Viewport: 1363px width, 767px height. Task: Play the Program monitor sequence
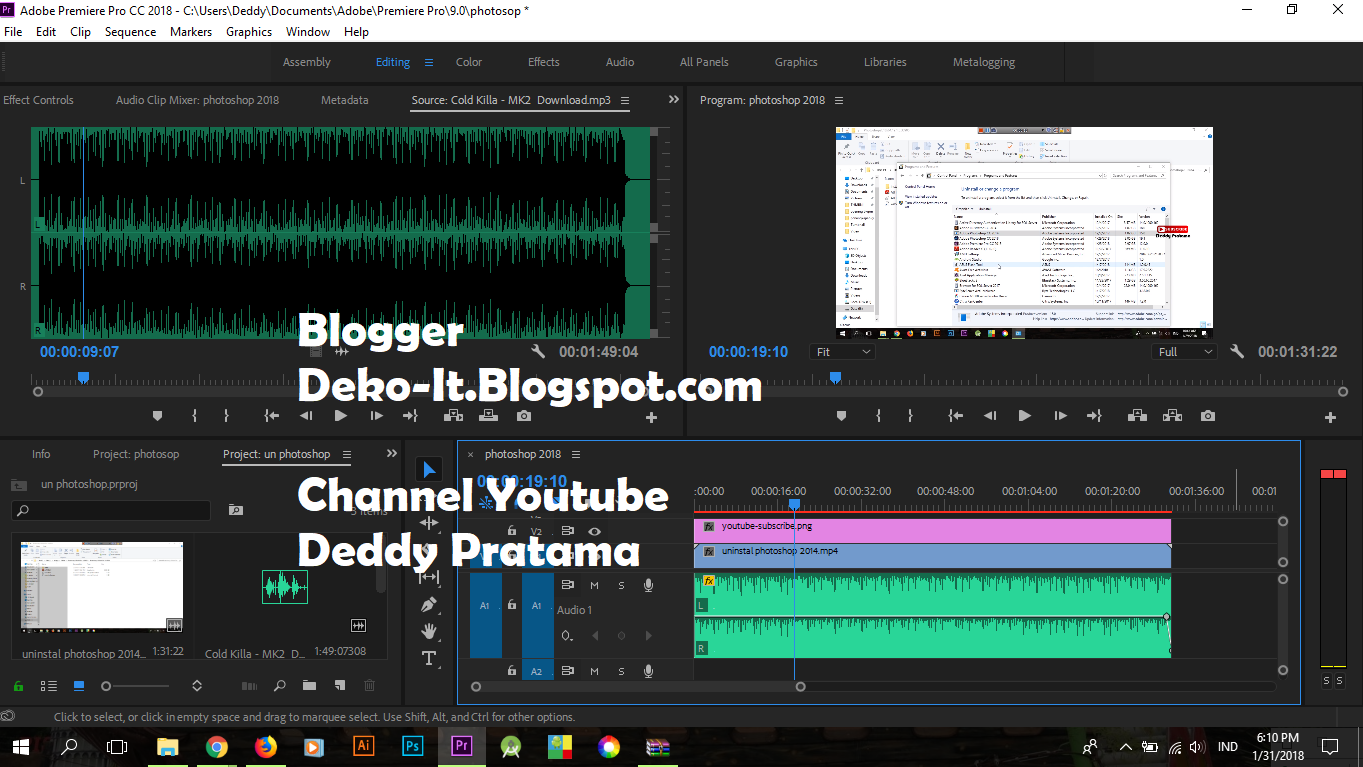1024,416
